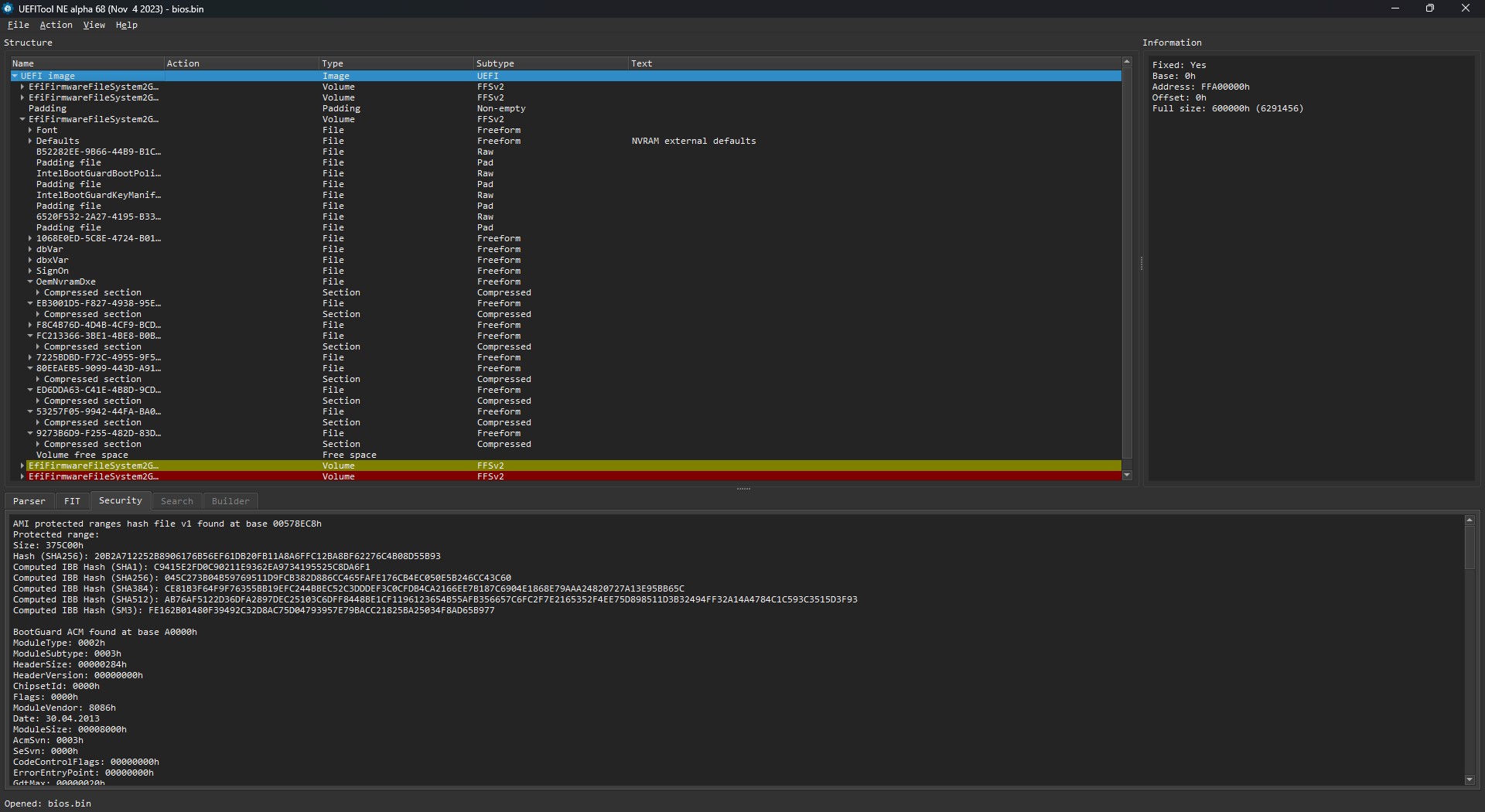Open the Search tab
1485x812 pixels.
tap(177, 501)
